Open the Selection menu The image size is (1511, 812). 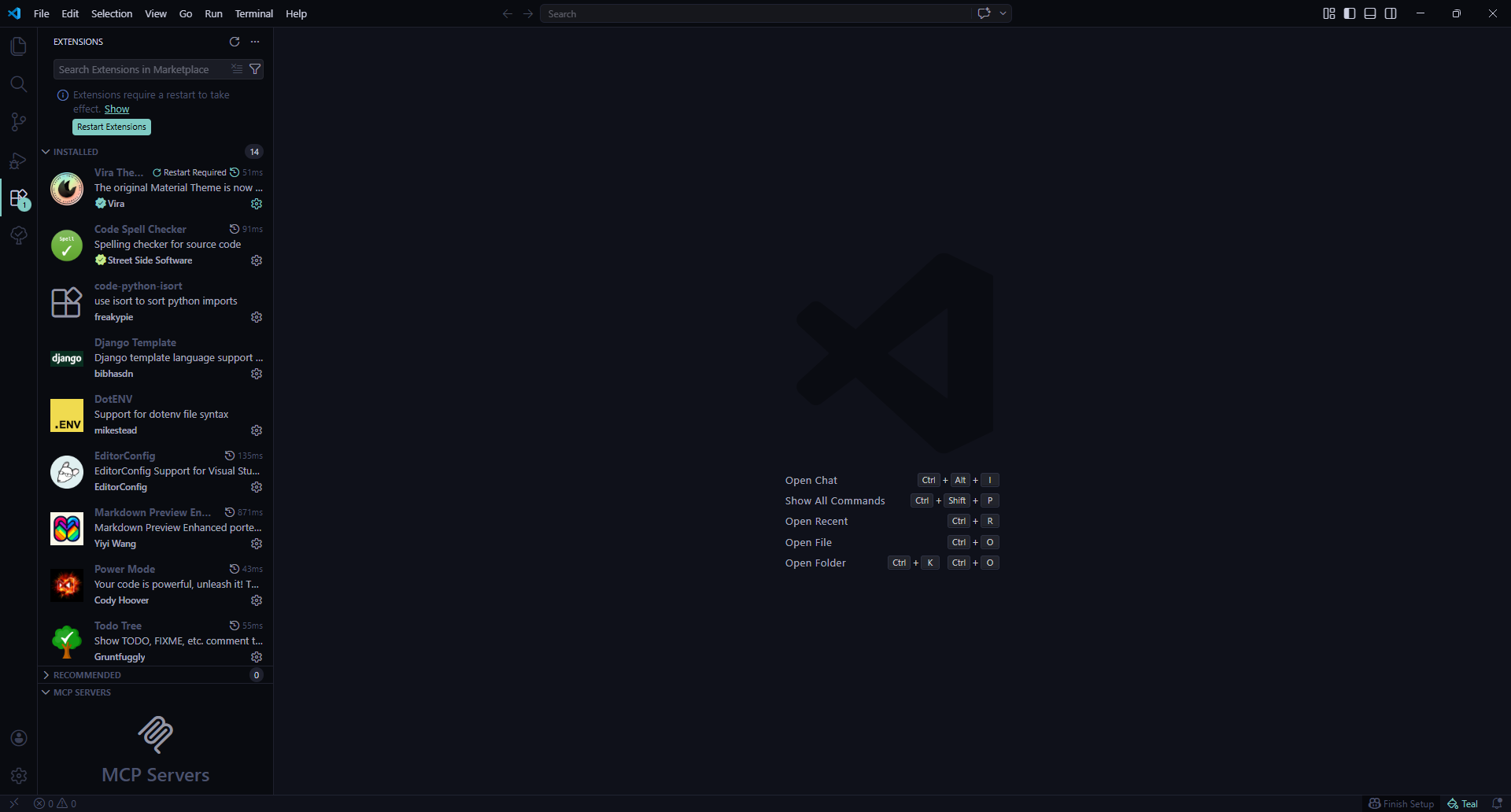(112, 13)
